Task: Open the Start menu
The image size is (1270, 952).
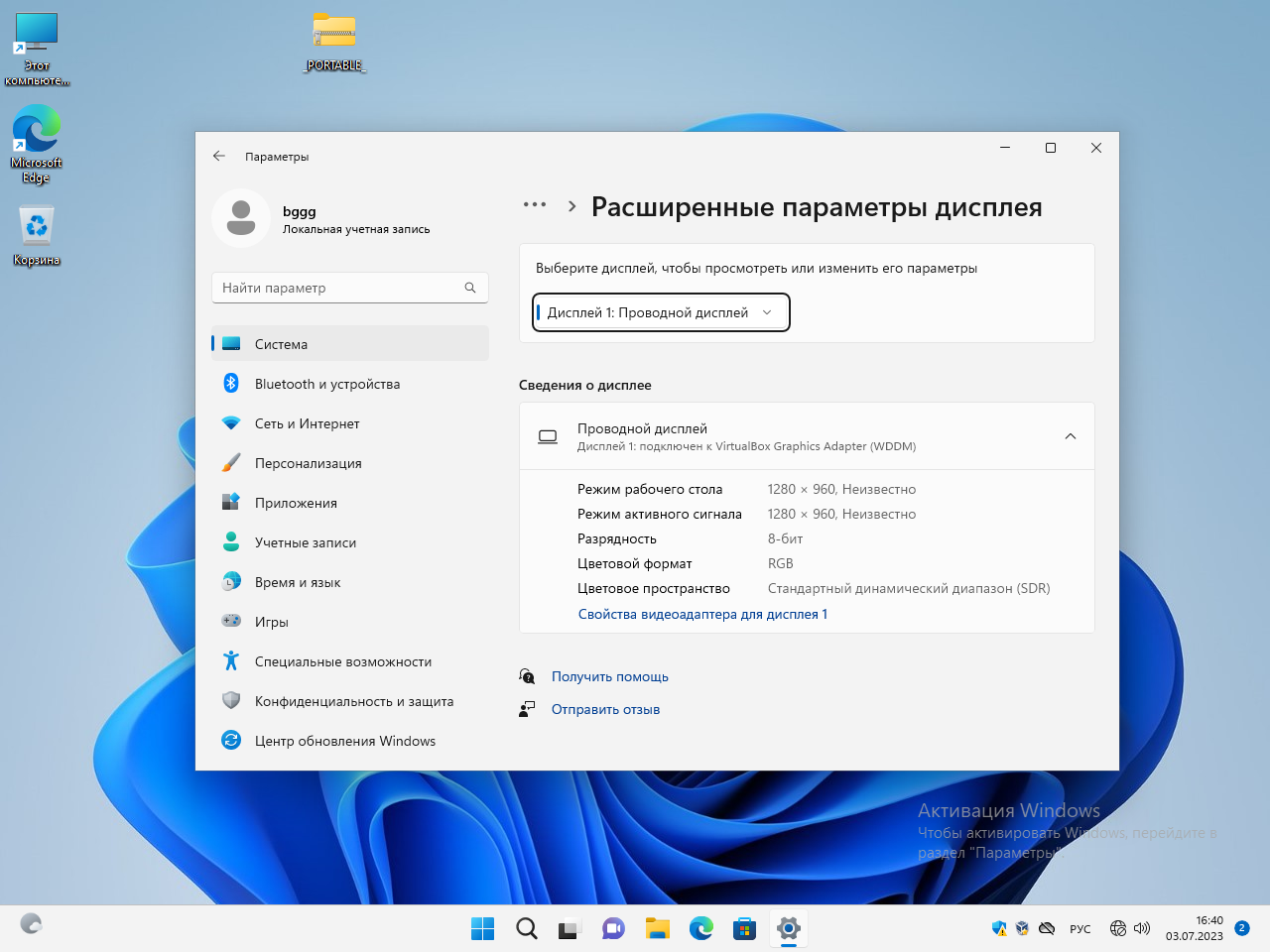Action: pos(483,928)
